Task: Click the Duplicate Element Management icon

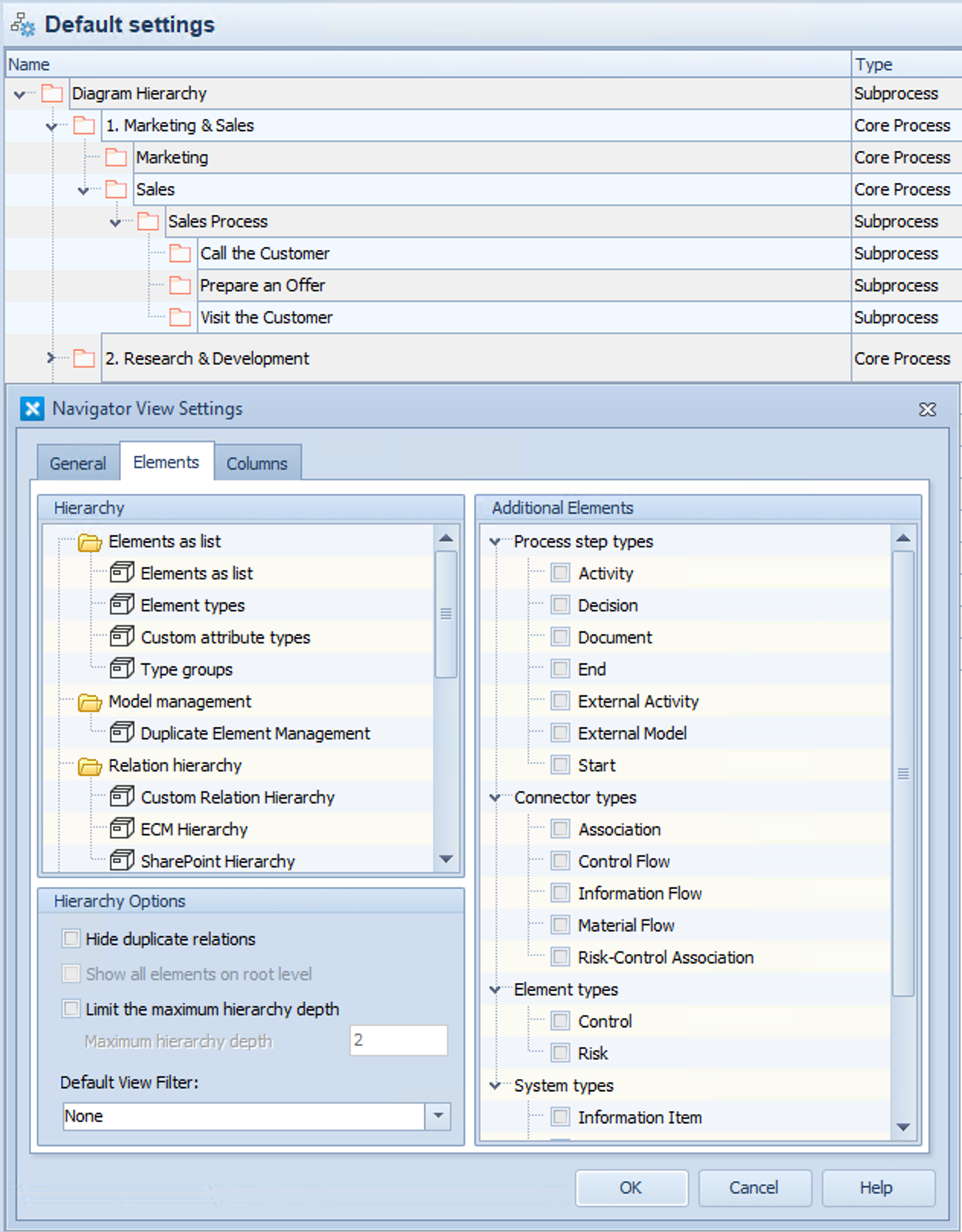Action: 122,733
